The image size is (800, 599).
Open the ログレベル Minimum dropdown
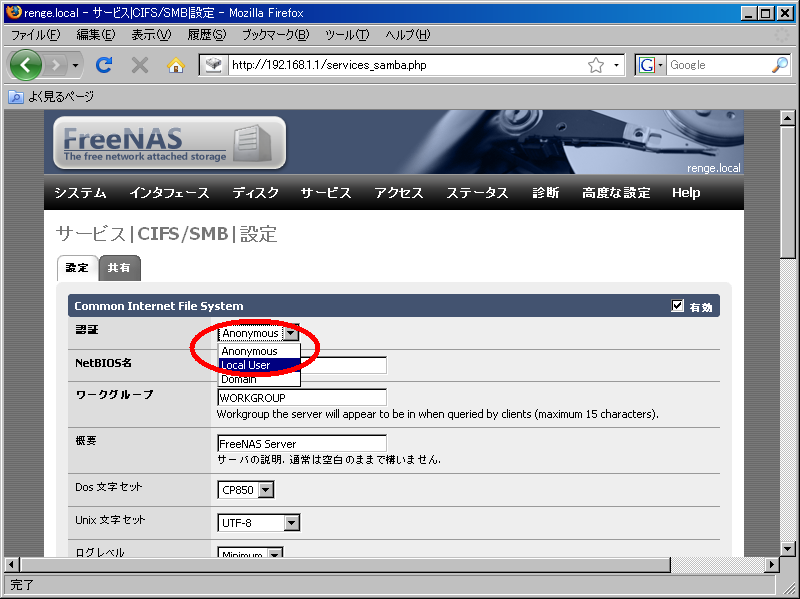250,553
